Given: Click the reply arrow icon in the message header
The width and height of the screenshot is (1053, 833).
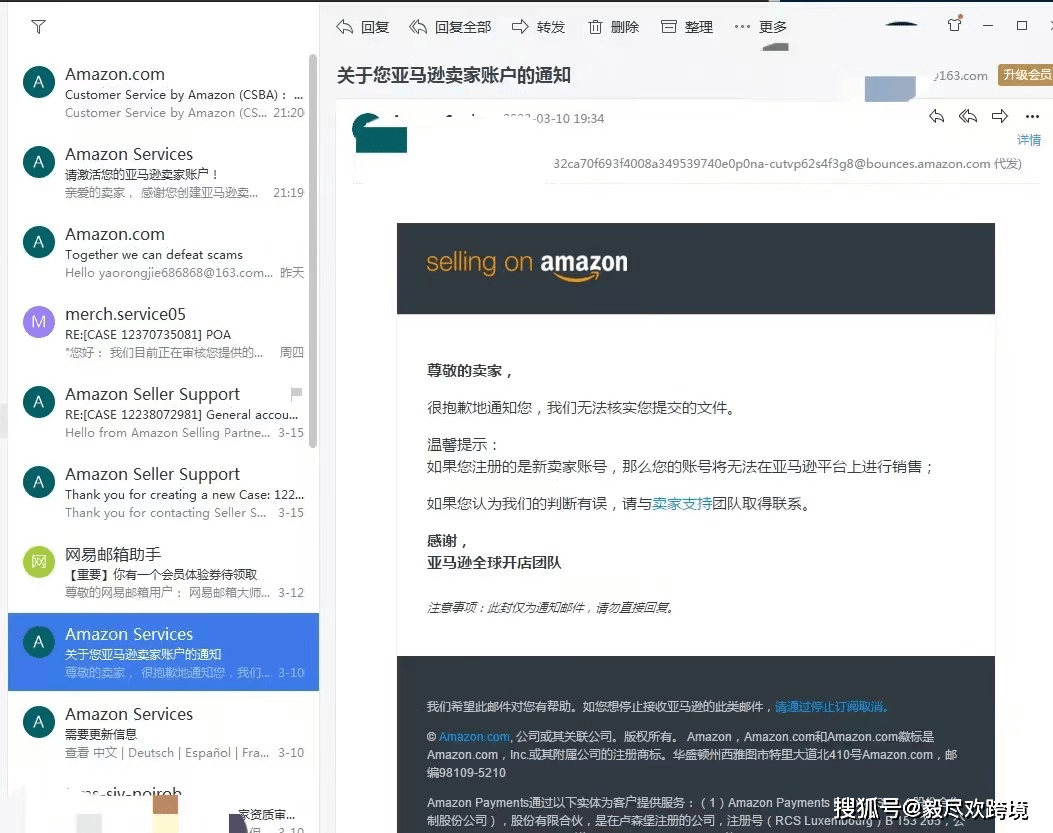Looking at the screenshot, I should click(936, 116).
